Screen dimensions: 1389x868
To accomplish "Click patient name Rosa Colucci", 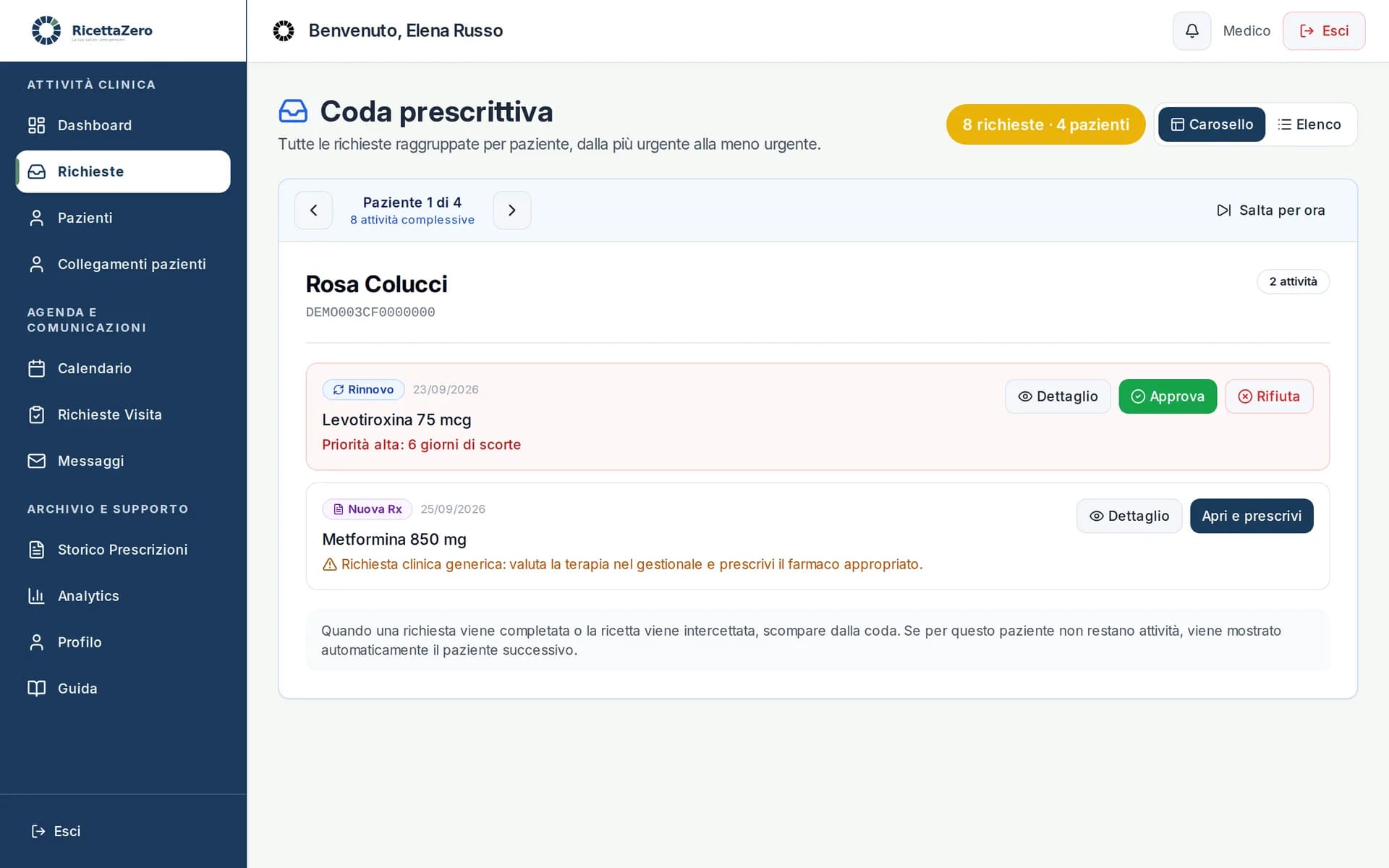I will [x=376, y=284].
